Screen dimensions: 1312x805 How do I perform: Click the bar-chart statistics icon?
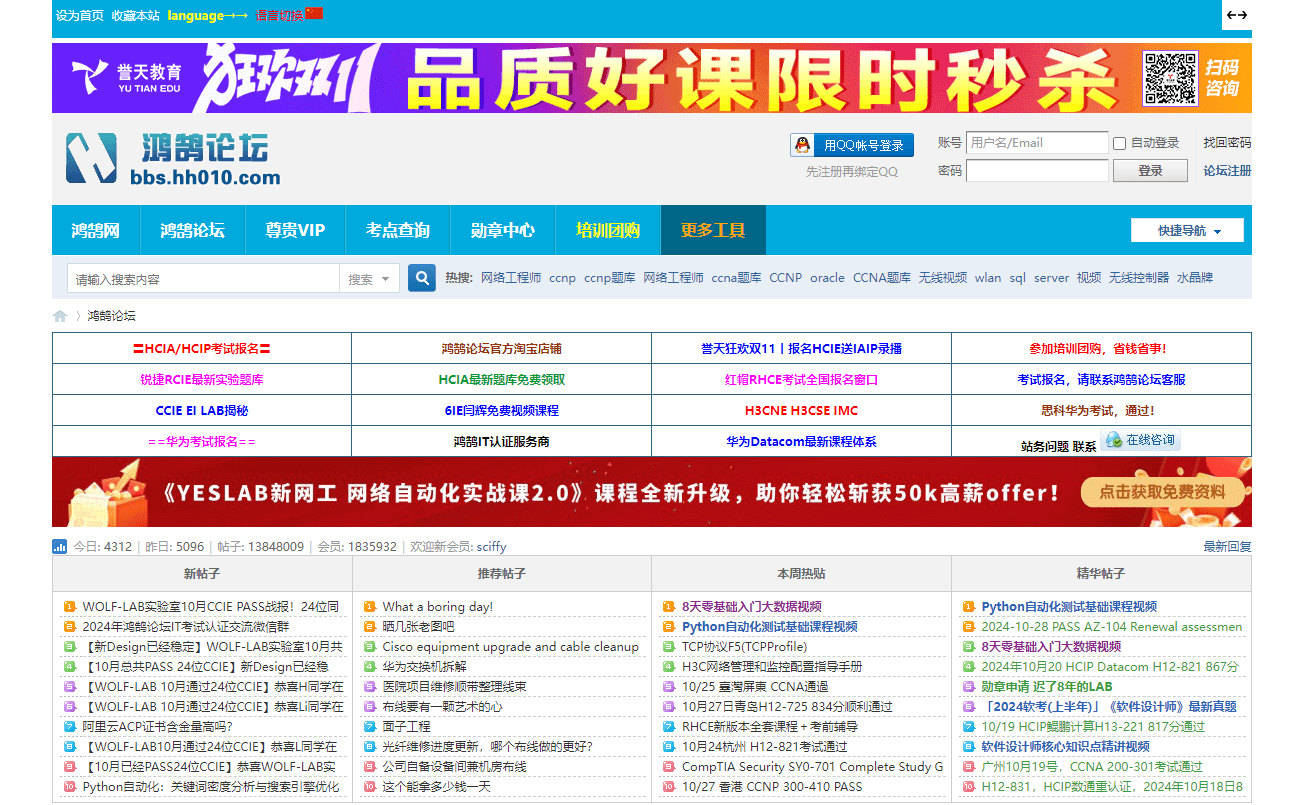[58, 547]
